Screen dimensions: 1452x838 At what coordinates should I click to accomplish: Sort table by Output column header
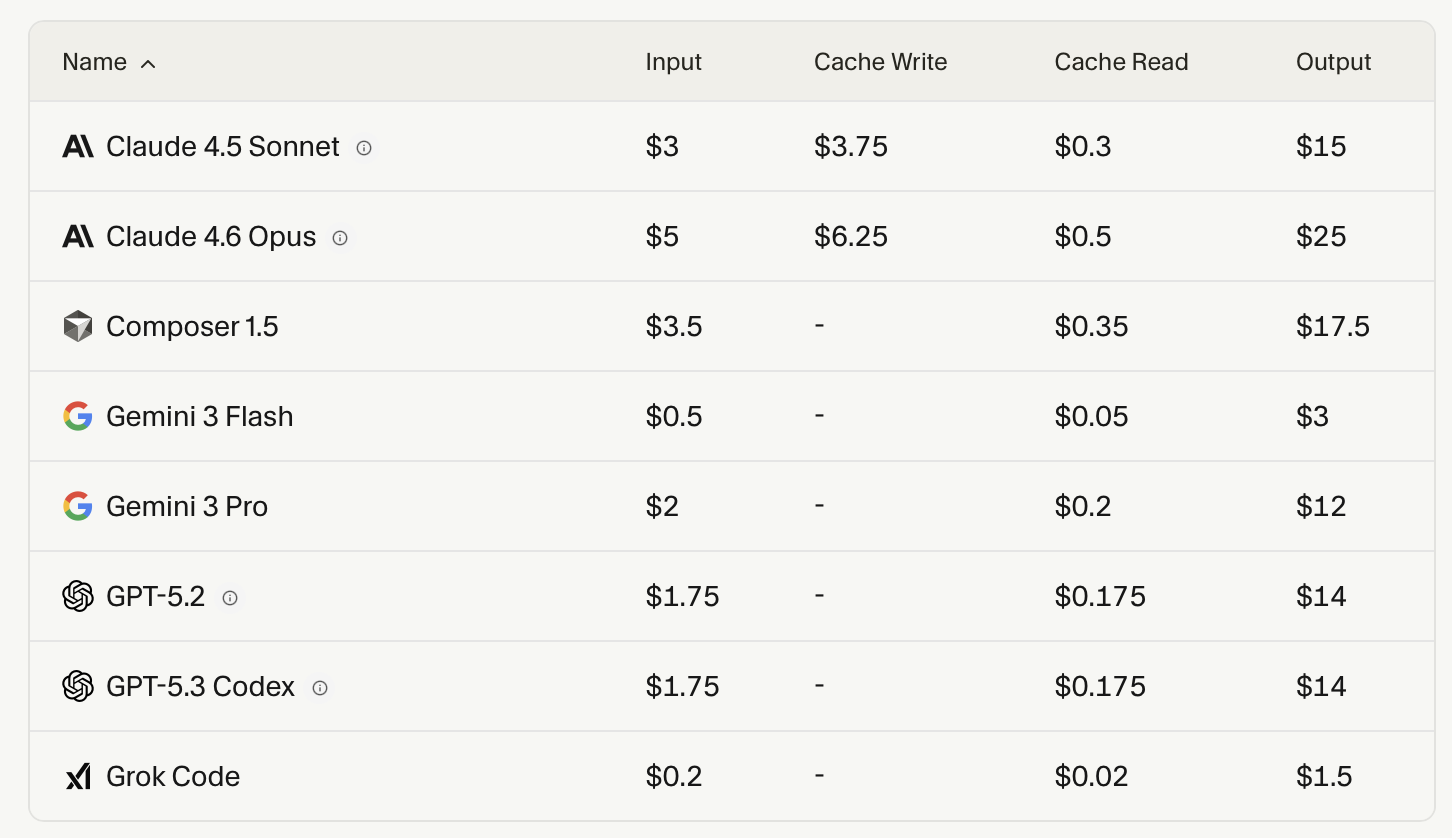(x=1333, y=62)
